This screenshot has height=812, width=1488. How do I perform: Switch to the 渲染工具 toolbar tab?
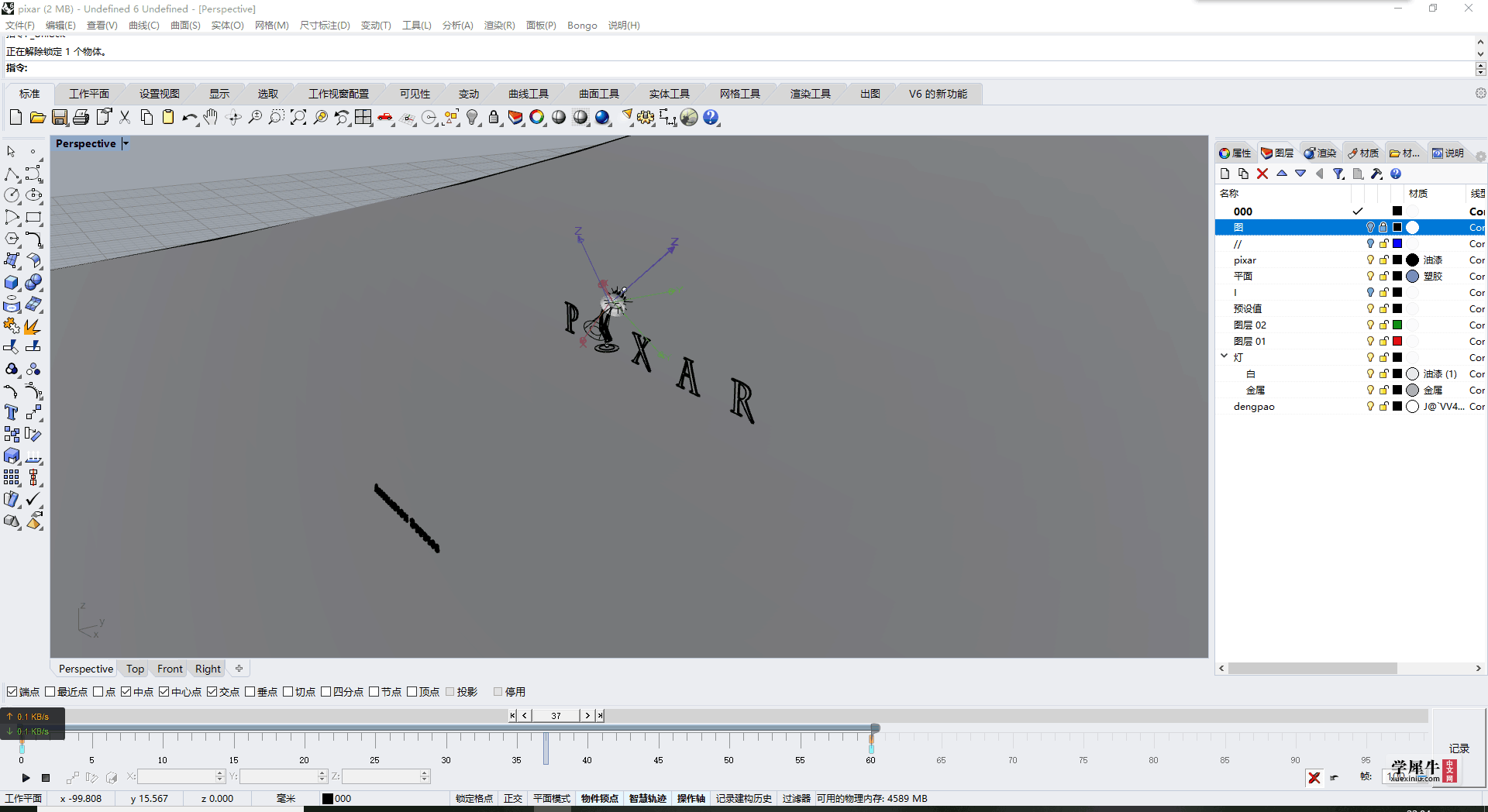point(811,94)
